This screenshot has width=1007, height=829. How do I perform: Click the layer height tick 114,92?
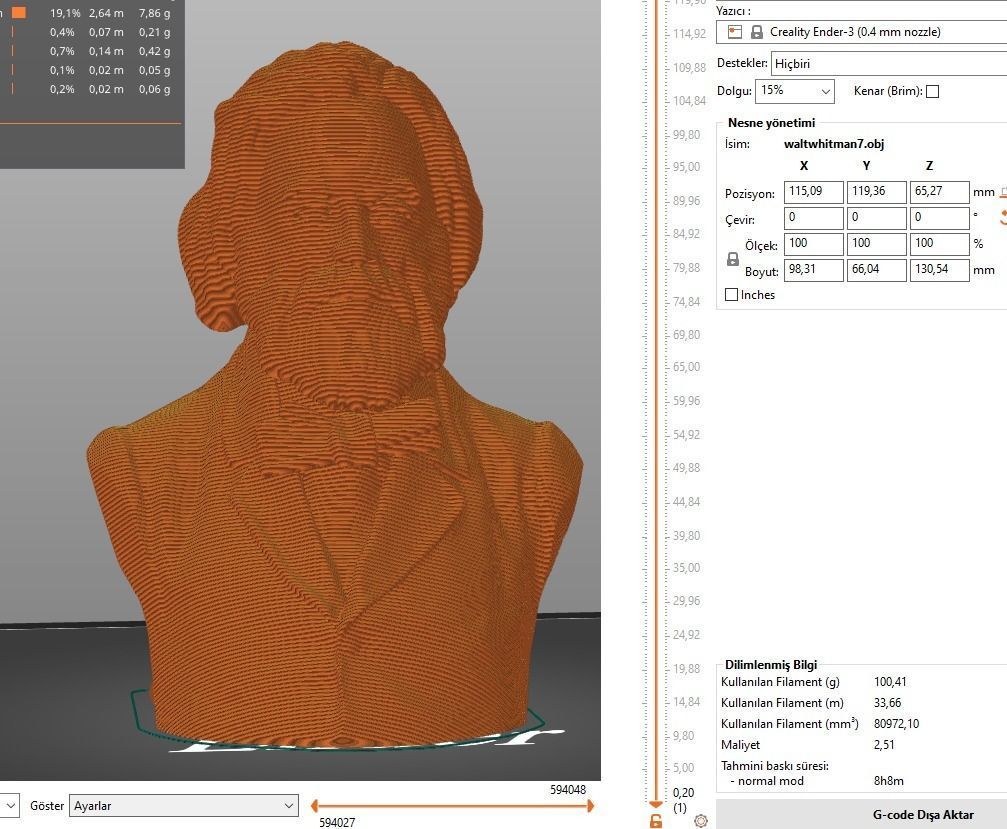coord(690,34)
